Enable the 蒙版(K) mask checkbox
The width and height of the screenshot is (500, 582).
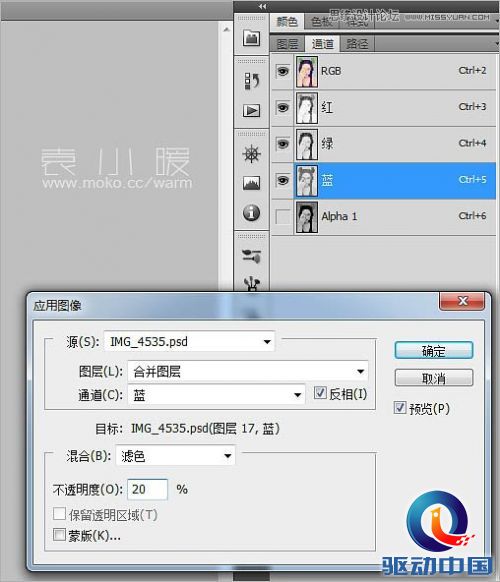click(x=59, y=535)
